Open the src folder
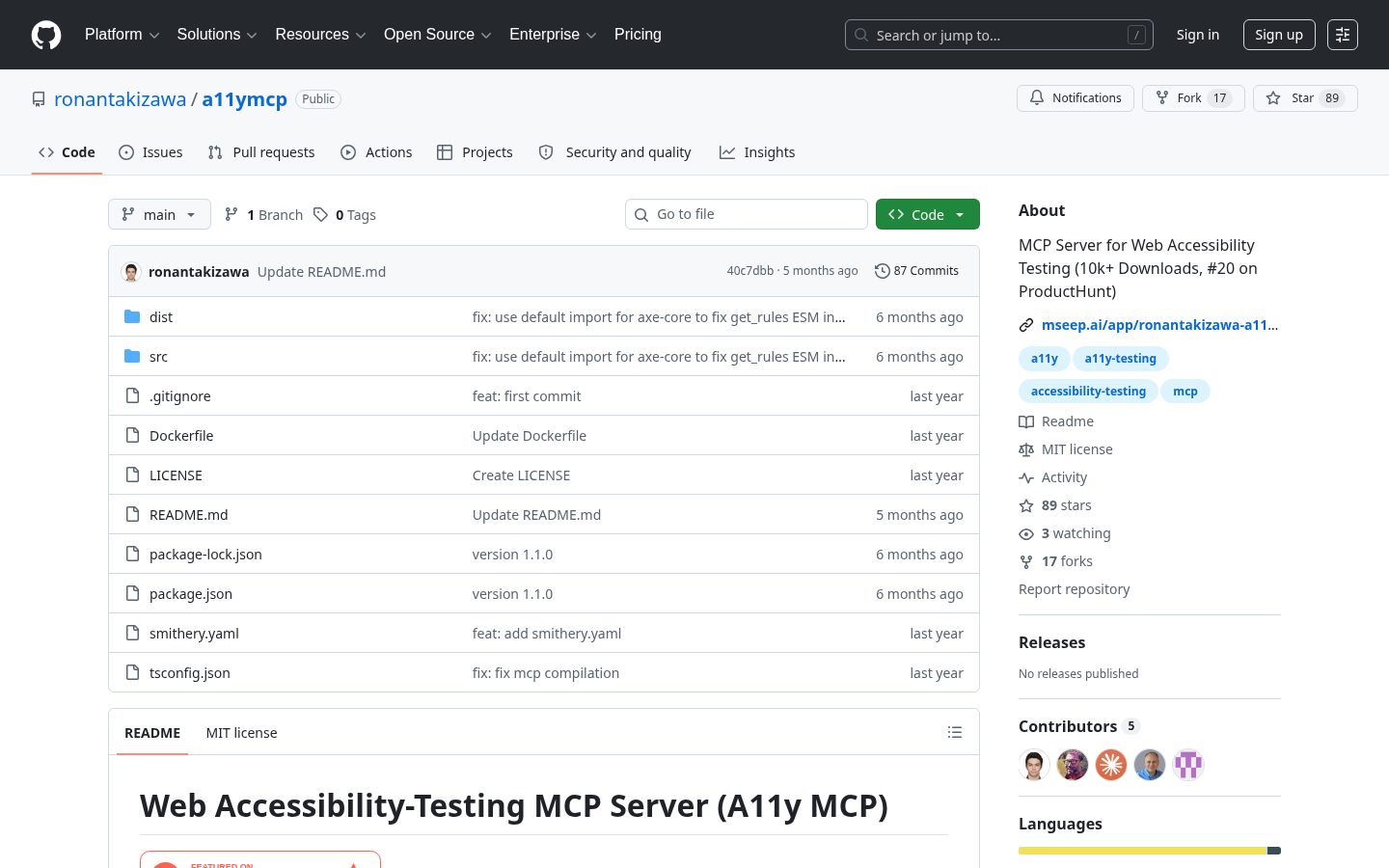Image resolution: width=1389 pixels, height=868 pixels. pyautogui.click(x=158, y=357)
